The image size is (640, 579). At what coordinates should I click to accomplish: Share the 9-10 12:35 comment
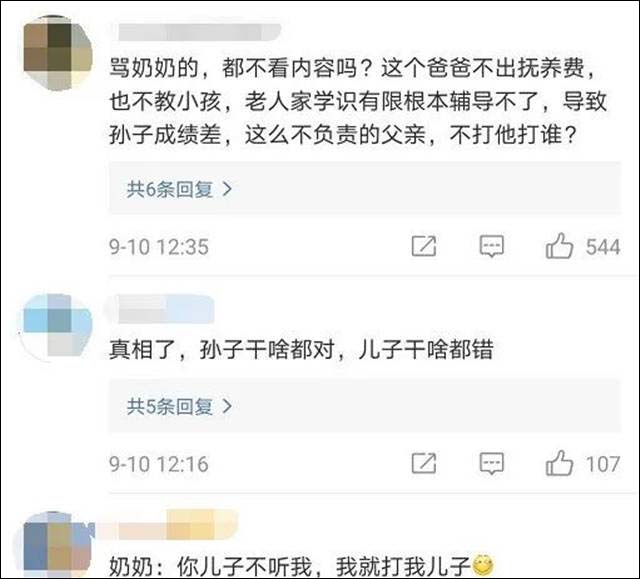pos(424,246)
